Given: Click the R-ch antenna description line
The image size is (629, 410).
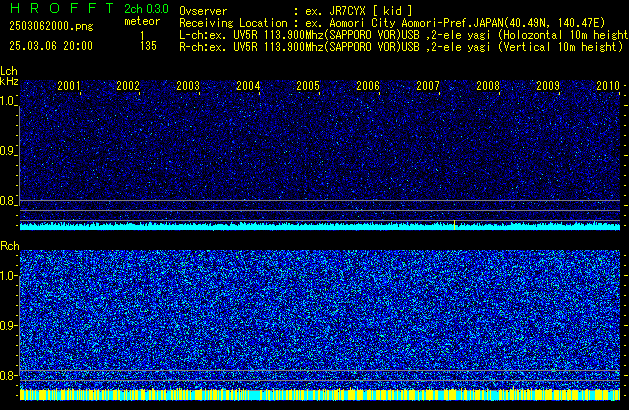Looking at the screenshot, I should coord(401,47).
